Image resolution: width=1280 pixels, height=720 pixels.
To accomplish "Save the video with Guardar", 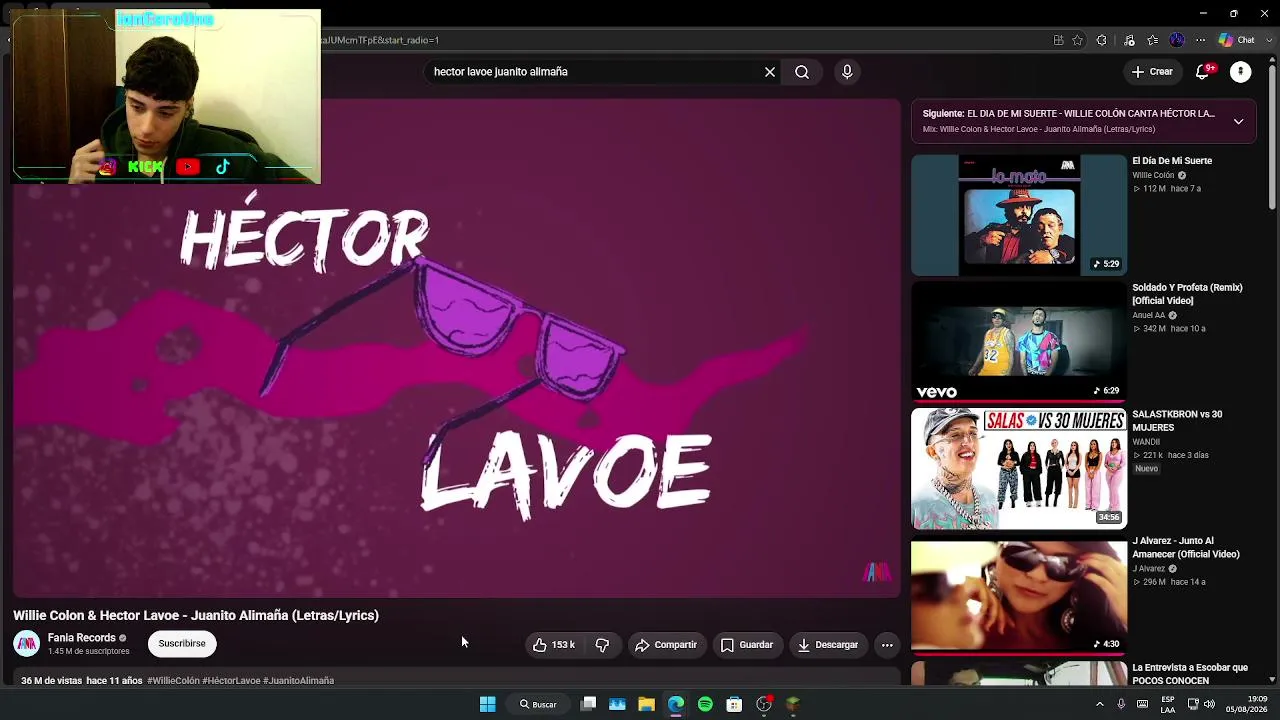I will coord(747,645).
